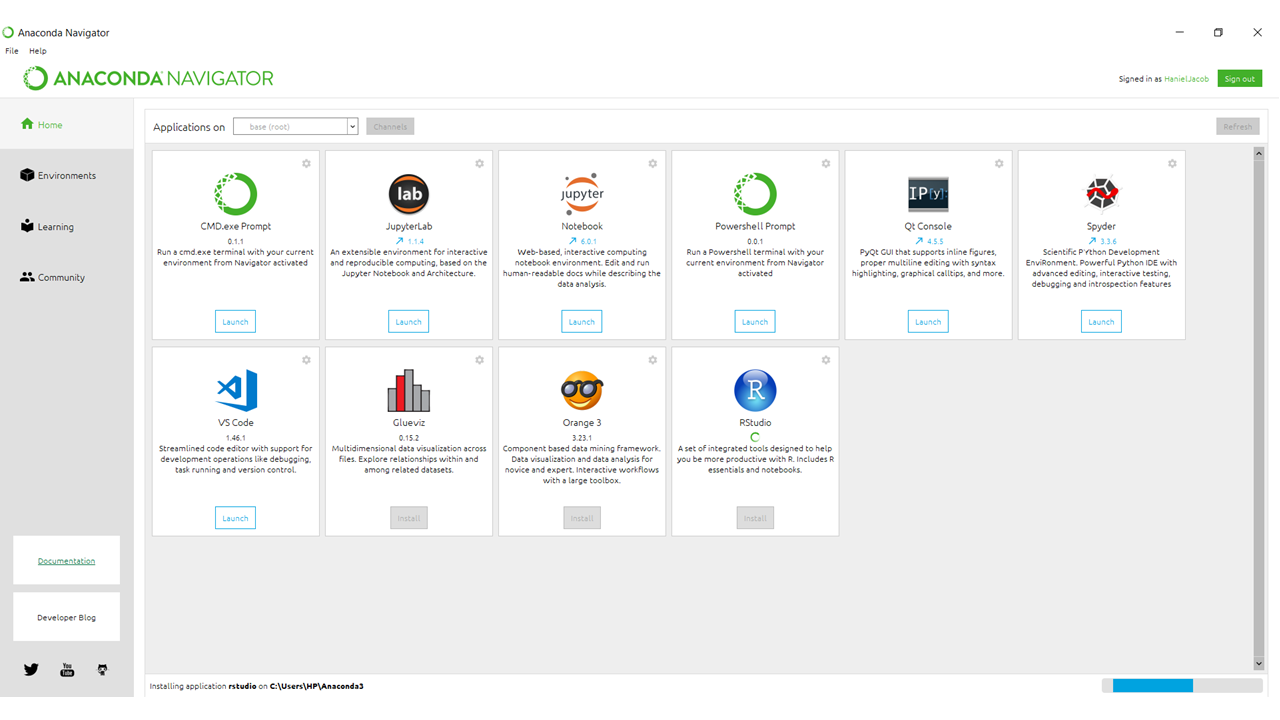The image size is (1280, 720).
Task: Open the Developer Blog link
Action: click(x=67, y=618)
